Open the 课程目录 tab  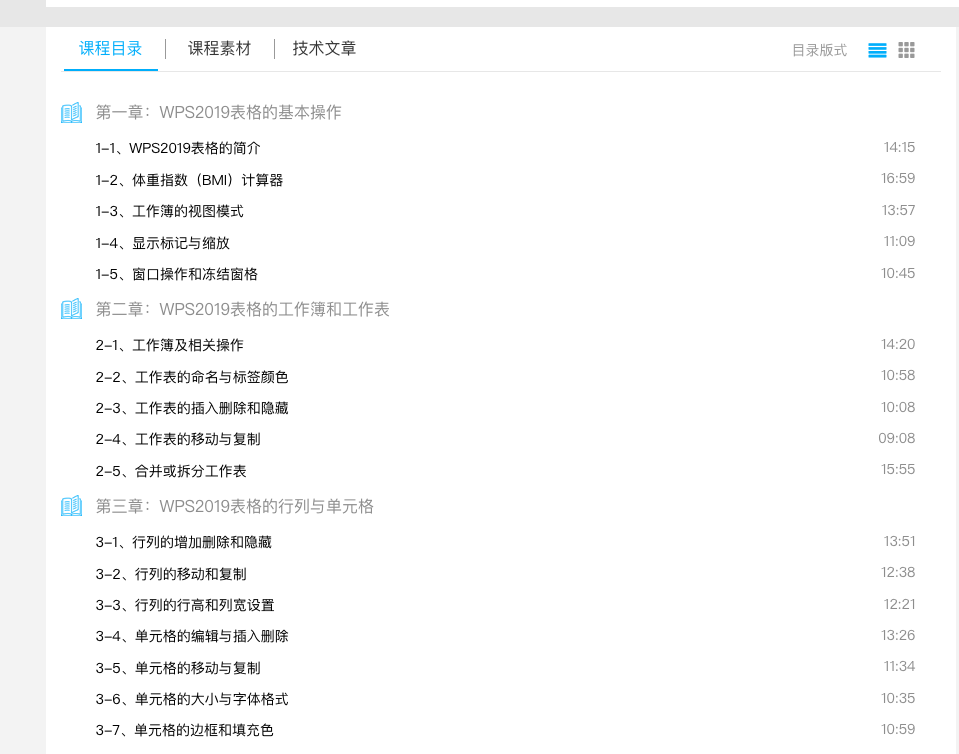tap(111, 48)
